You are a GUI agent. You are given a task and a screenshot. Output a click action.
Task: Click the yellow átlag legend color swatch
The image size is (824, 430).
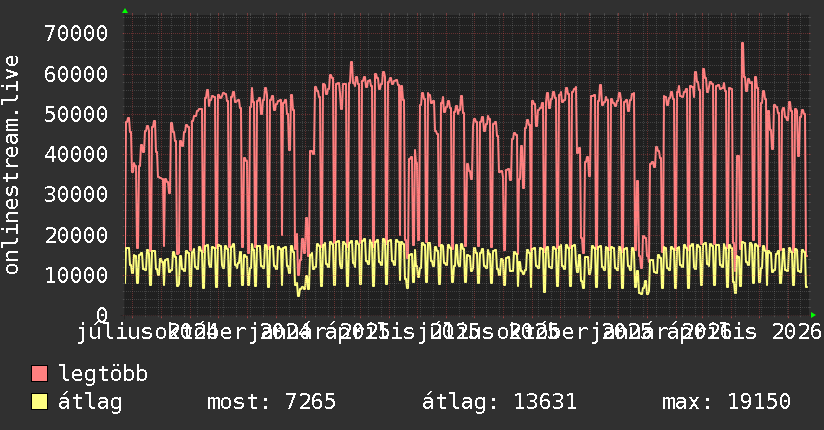pos(39,402)
